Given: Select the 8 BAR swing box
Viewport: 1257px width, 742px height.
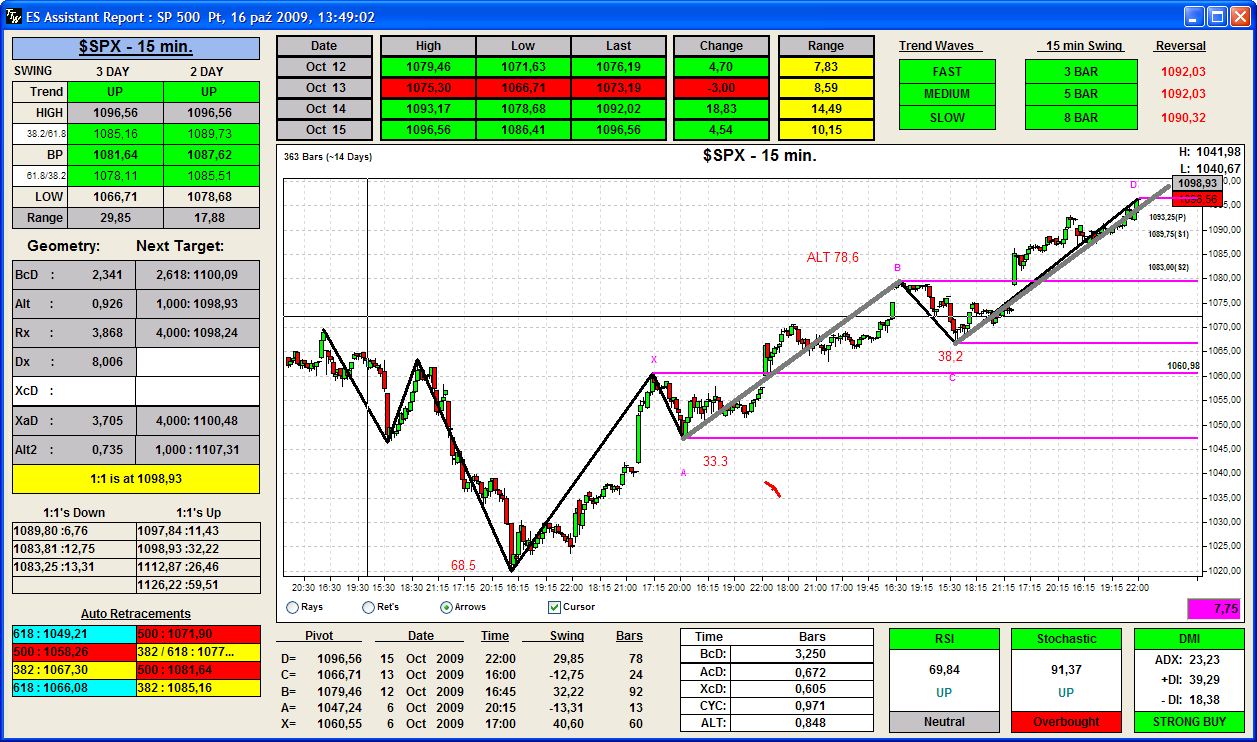Looking at the screenshot, I should point(1080,117).
